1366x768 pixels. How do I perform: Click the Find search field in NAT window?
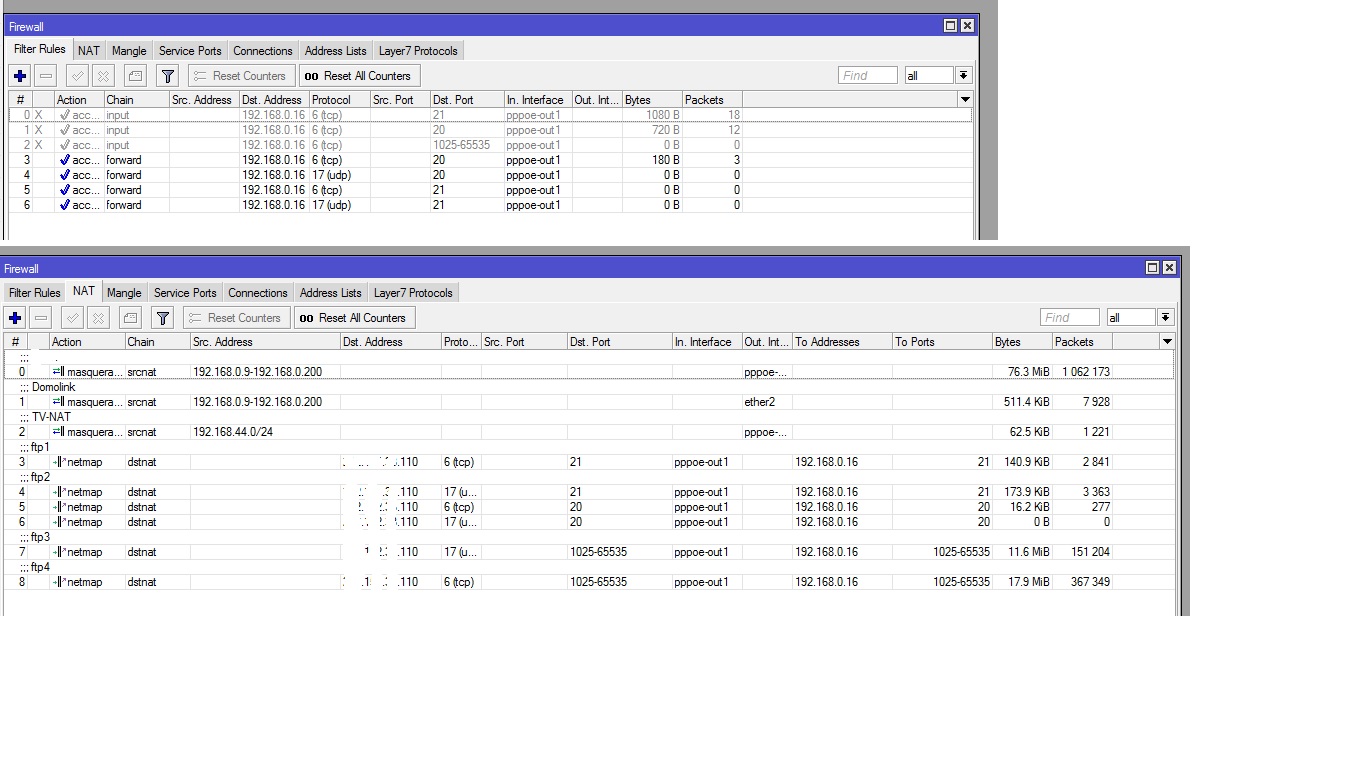[x=1069, y=318]
